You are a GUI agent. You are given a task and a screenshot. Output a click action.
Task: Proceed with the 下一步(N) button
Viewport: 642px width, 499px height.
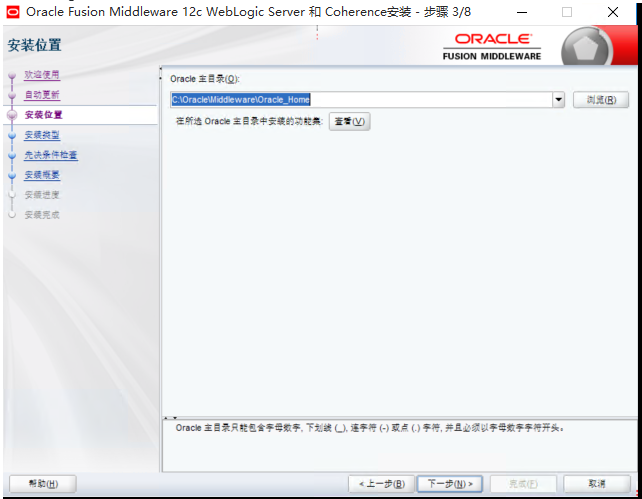(x=450, y=484)
